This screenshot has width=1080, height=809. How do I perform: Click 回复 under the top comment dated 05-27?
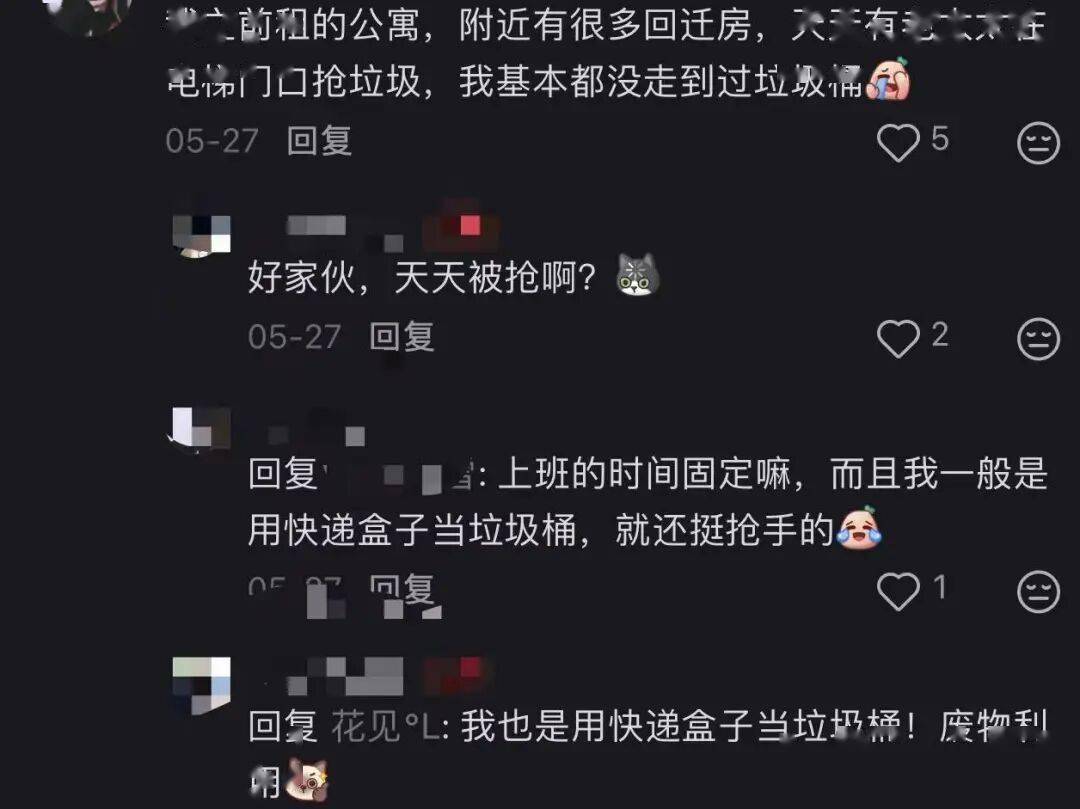(x=320, y=140)
